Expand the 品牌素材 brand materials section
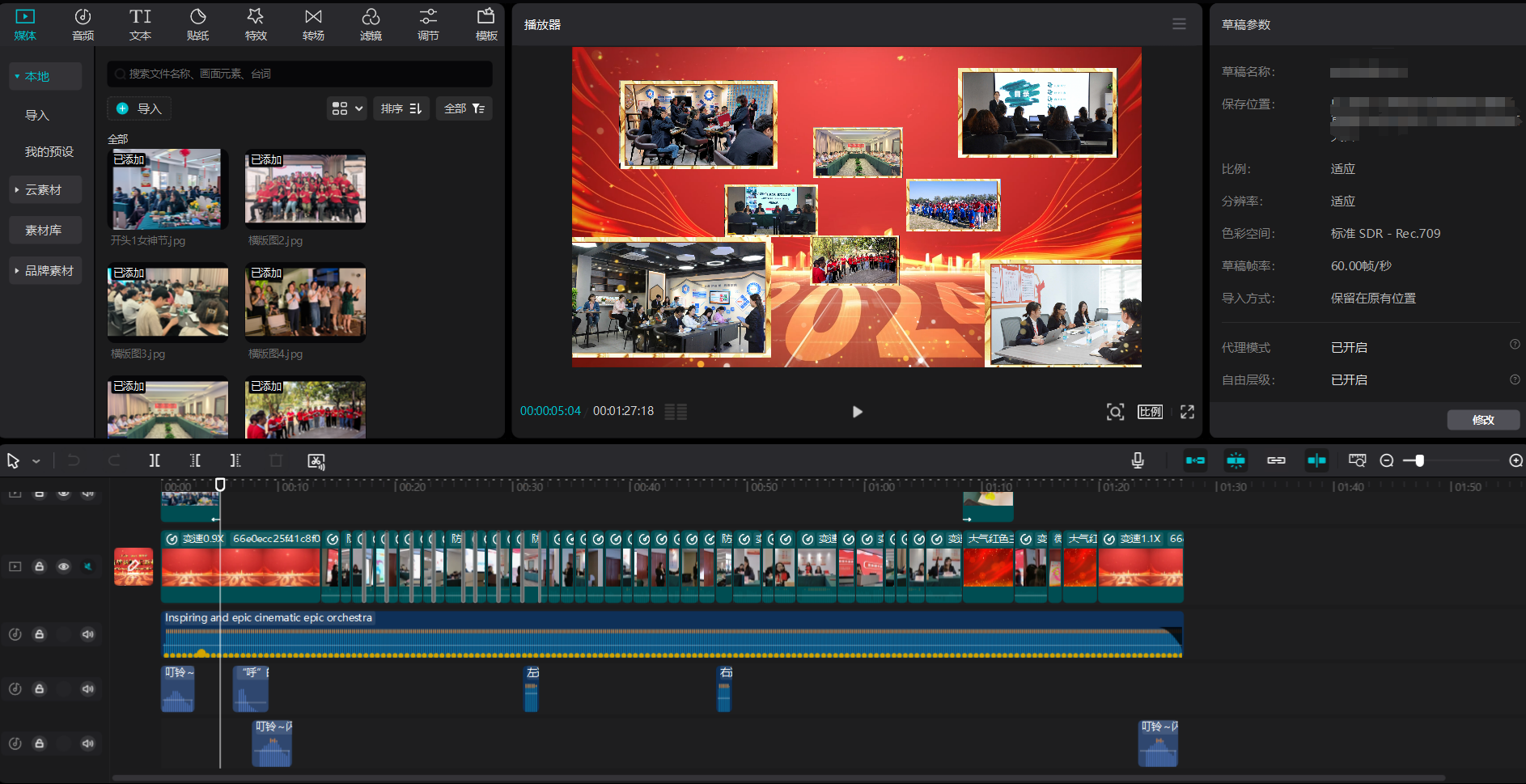The image size is (1526, 784). (x=45, y=270)
